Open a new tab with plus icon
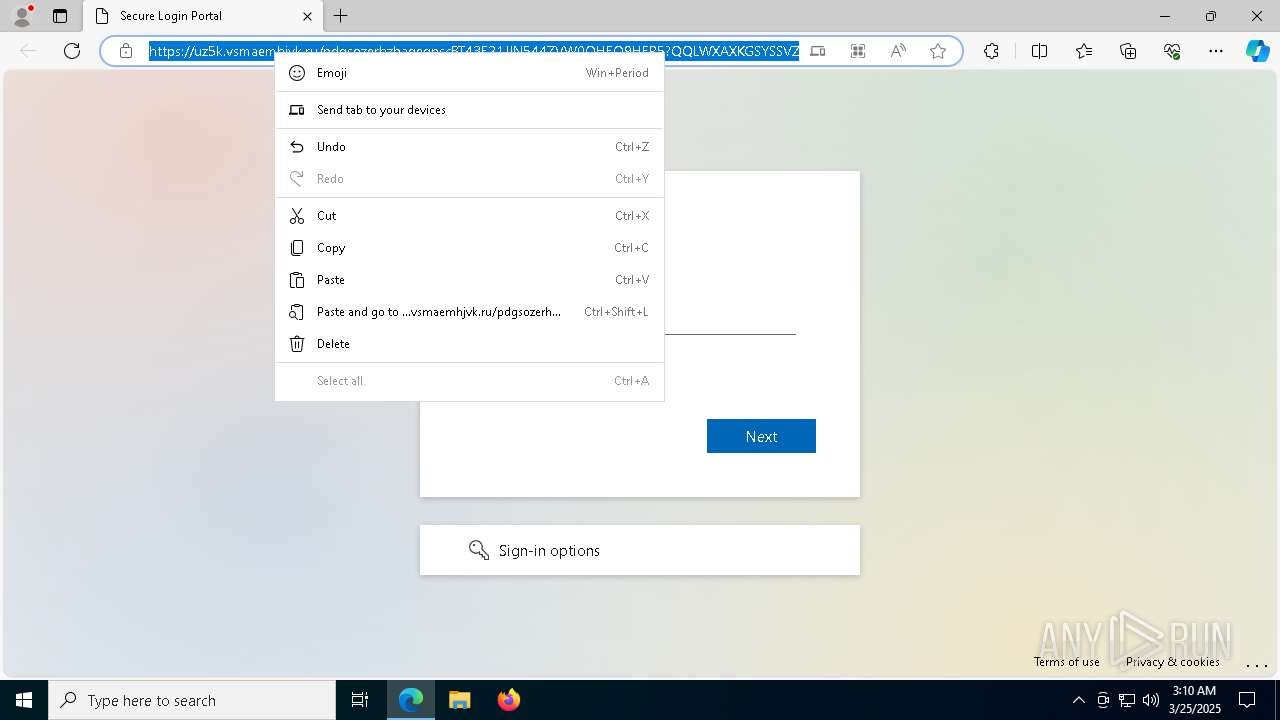The width and height of the screenshot is (1280, 720). [x=341, y=16]
